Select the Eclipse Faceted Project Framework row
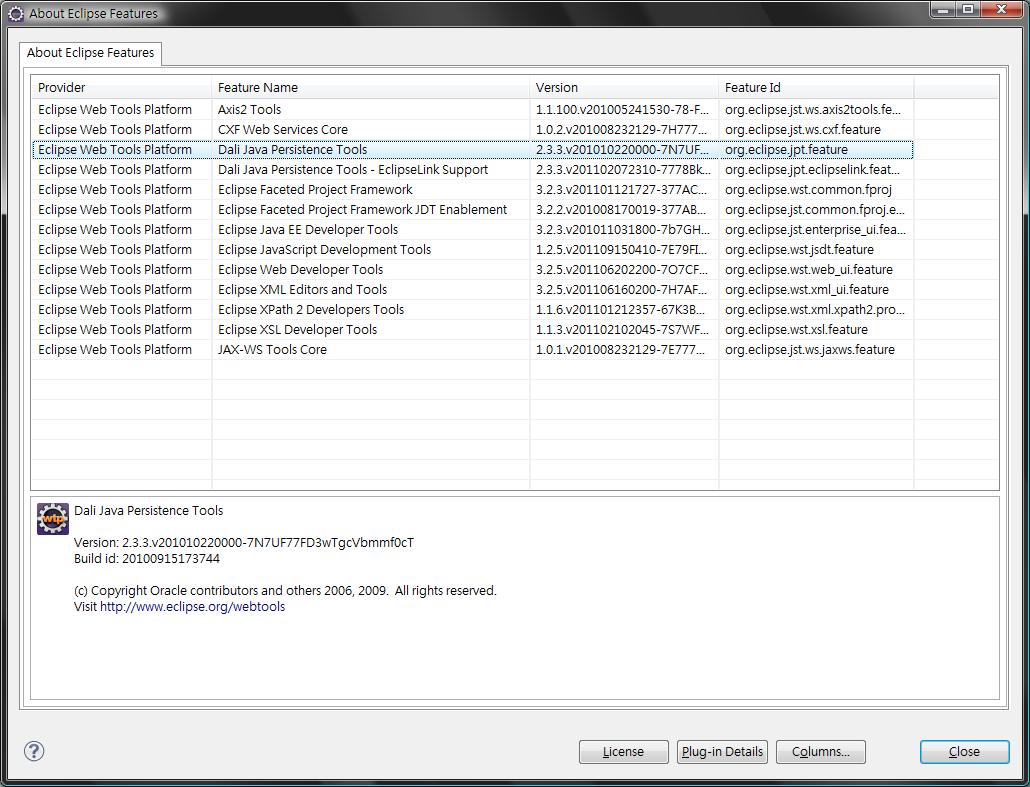This screenshot has width=1030, height=787. [x=472, y=190]
